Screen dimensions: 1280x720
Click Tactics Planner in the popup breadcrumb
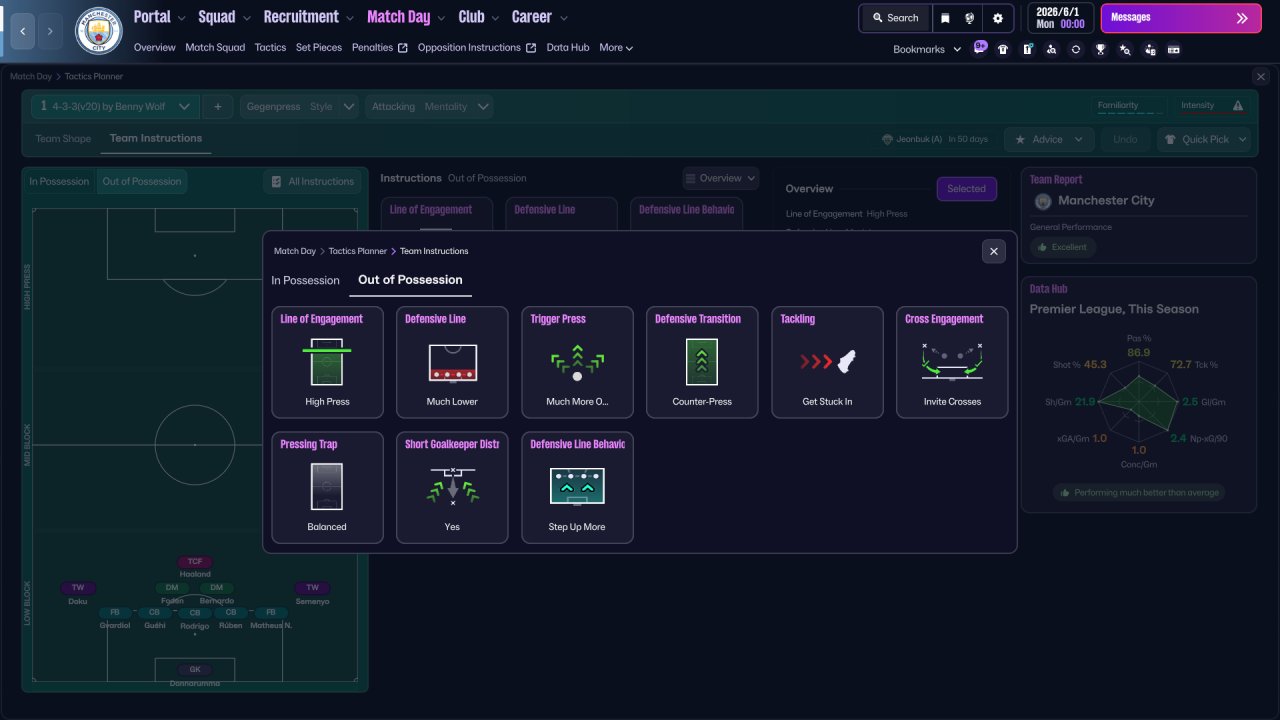click(358, 251)
